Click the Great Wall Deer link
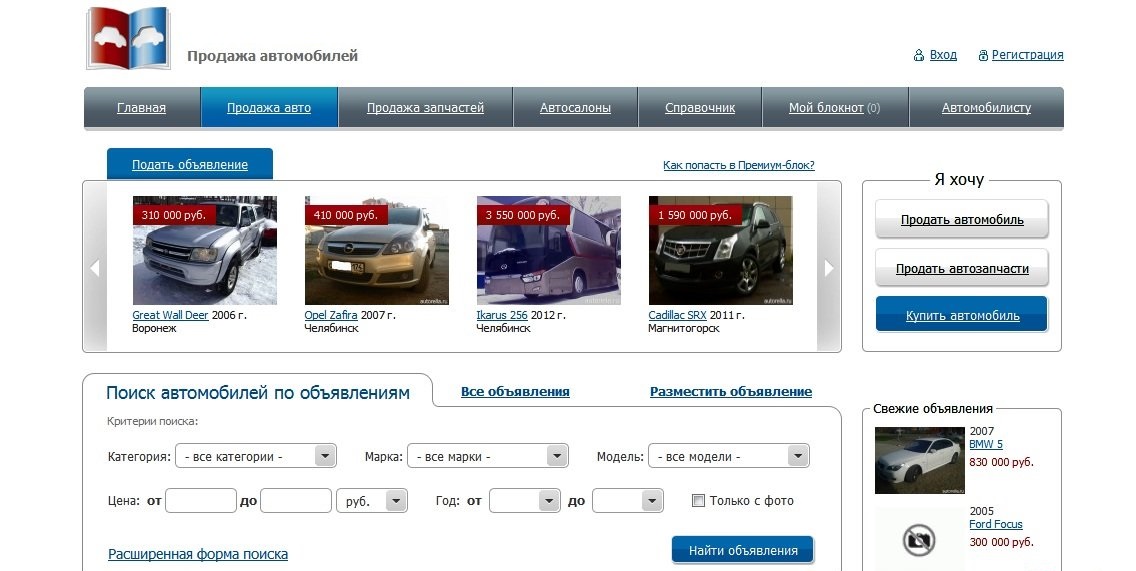Image resolution: width=1136 pixels, height=571 pixels. pos(170,315)
